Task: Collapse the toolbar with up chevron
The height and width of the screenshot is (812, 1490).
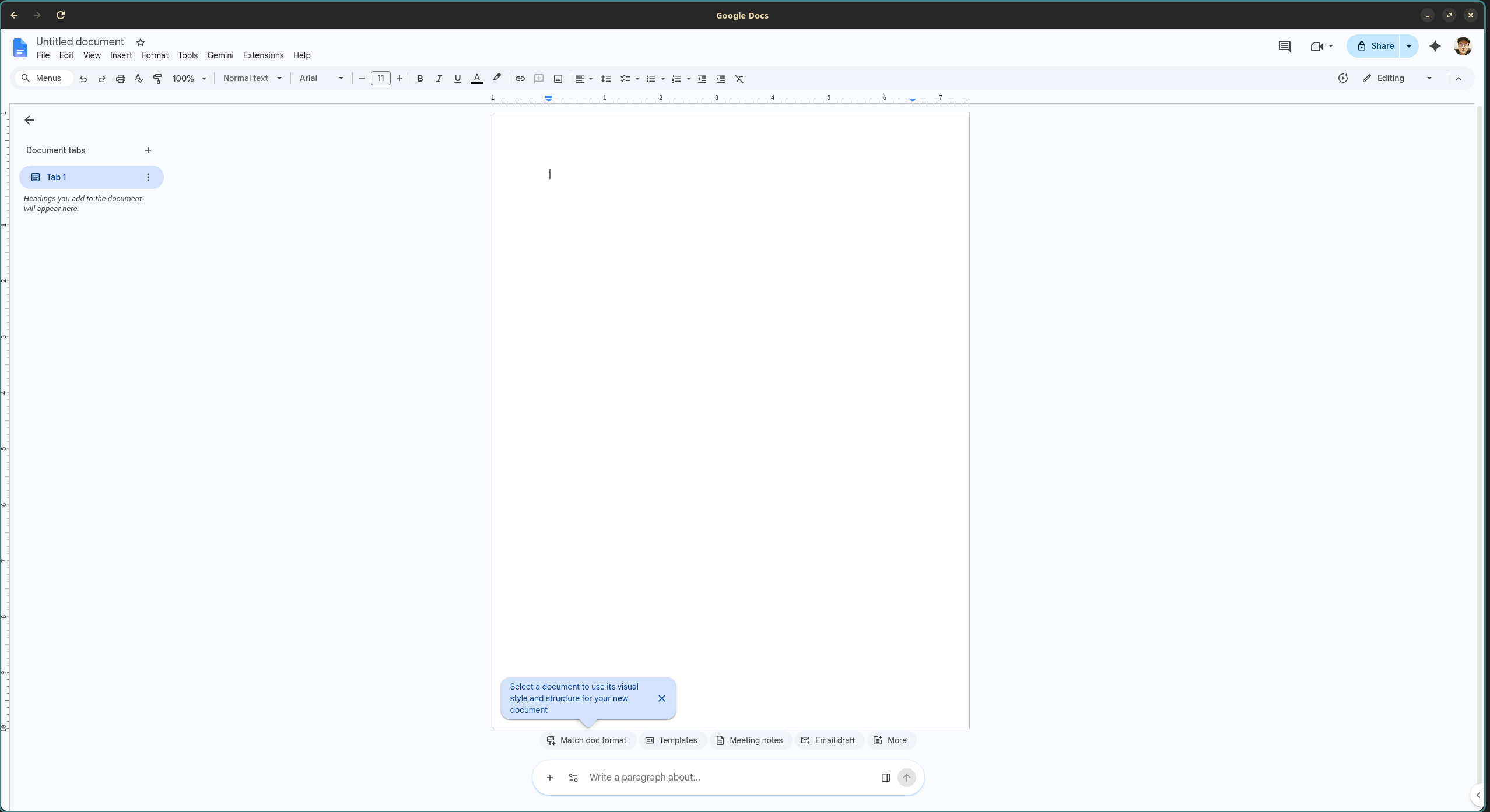Action: [1459, 79]
